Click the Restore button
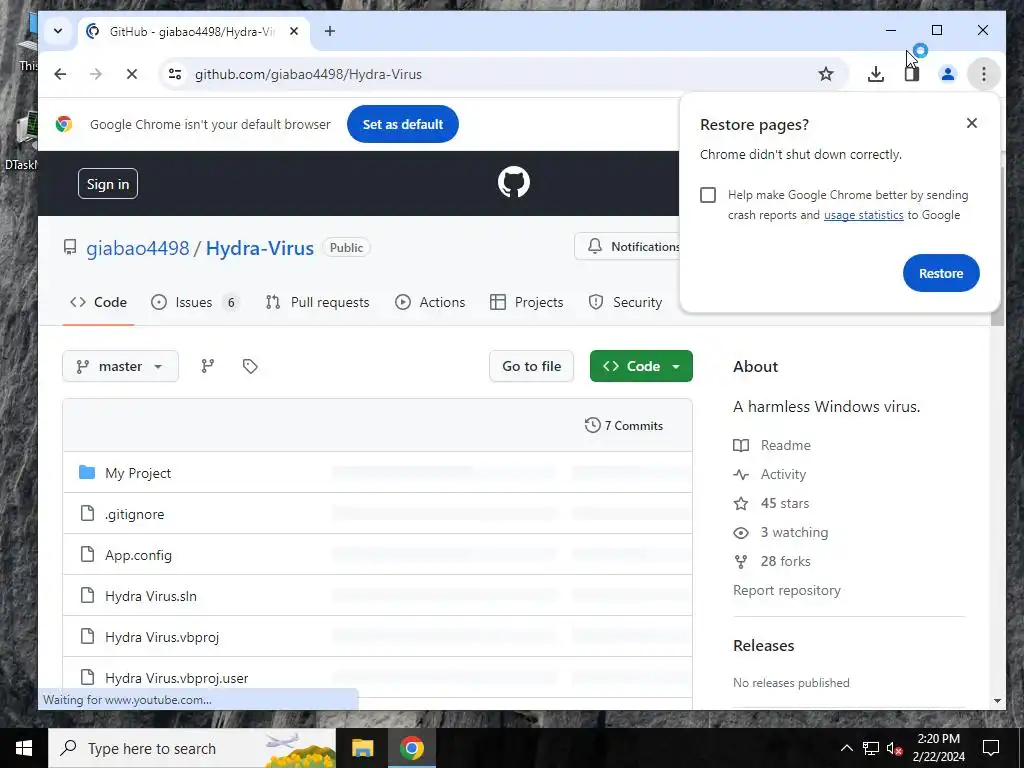The width and height of the screenshot is (1024, 768). [941, 273]
